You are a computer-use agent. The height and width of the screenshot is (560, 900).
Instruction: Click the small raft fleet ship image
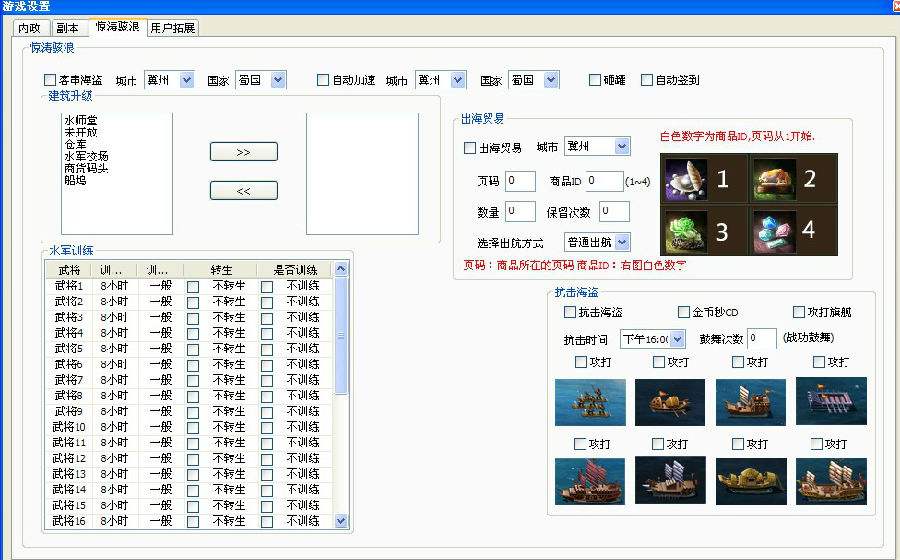click(x=590, y=402)
